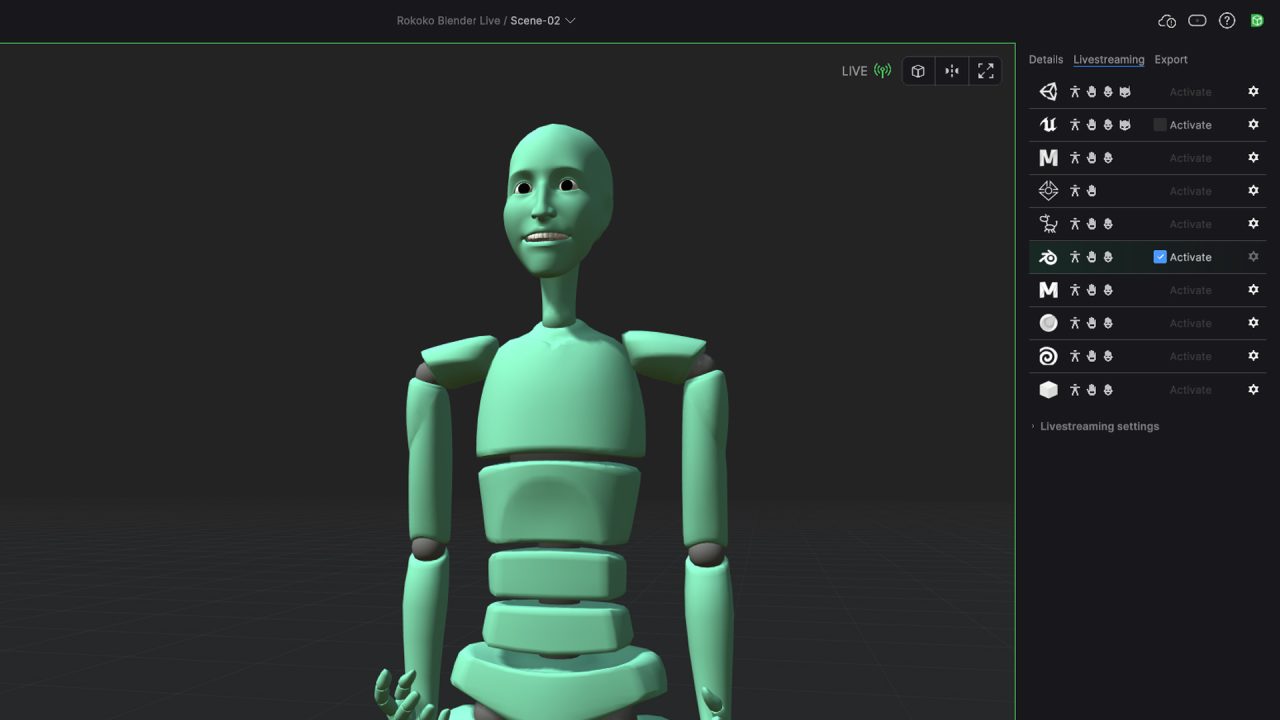
Task: Select the Unreal Engine livestream icon
Action: click(x=1048, y=124)
